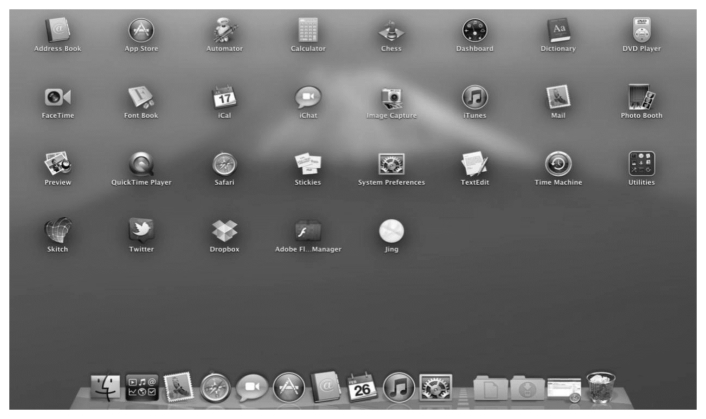Open Address Book in the Dock
The image size is (706, 419).
click(x=326, y=387)
